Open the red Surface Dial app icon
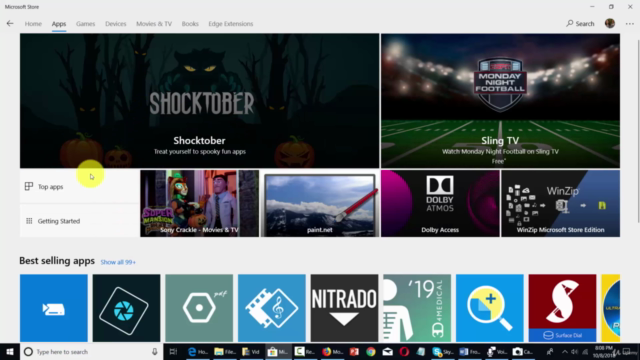The image size is (640, 360). pos(562,308)
